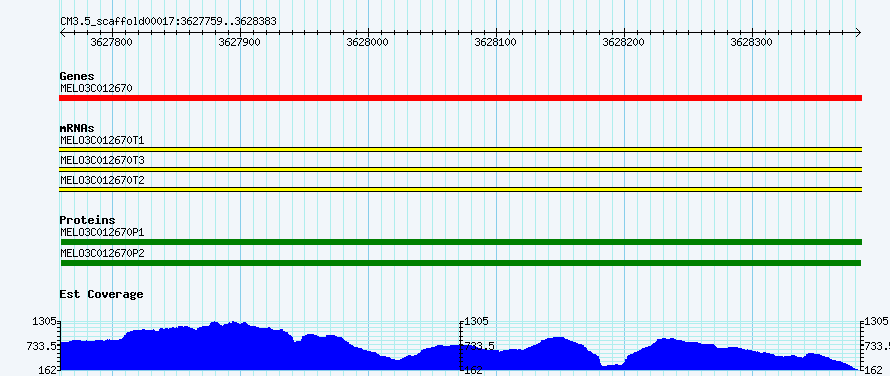Select the MELO3C012670T3 mRNA track bar

click(x=460, y=169)
